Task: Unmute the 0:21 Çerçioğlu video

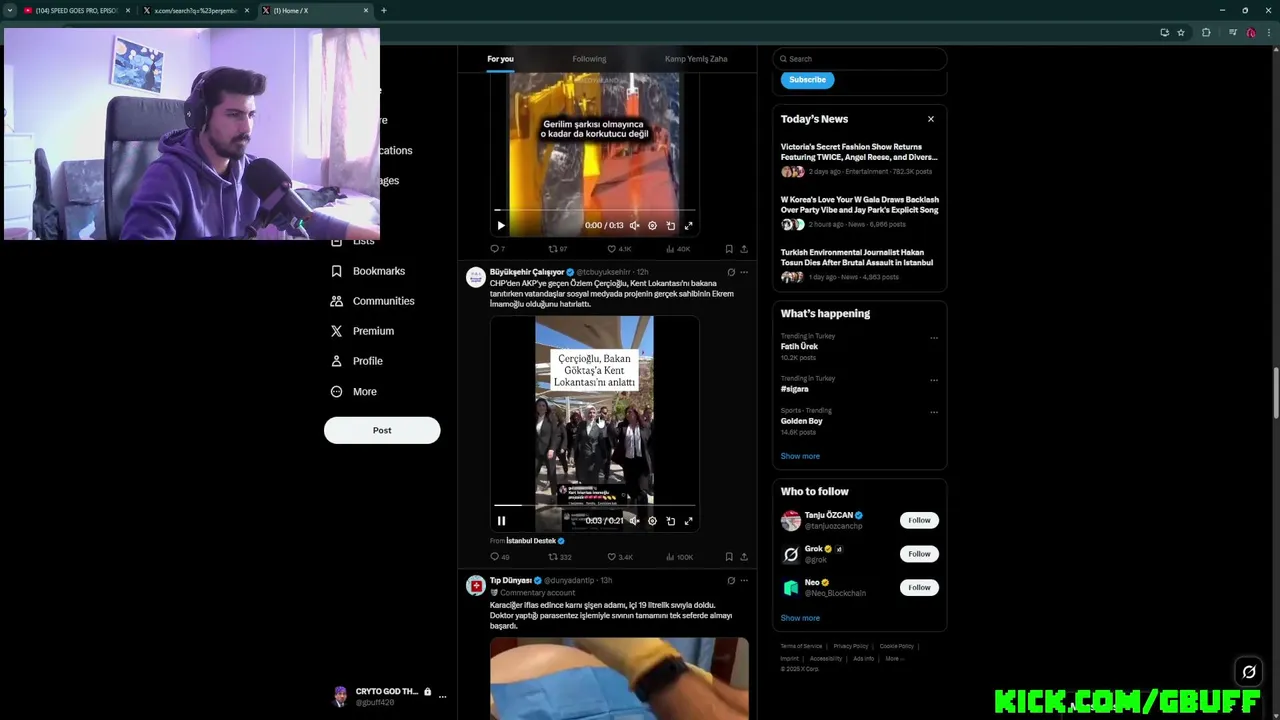Action: click(x=634, y=520)
